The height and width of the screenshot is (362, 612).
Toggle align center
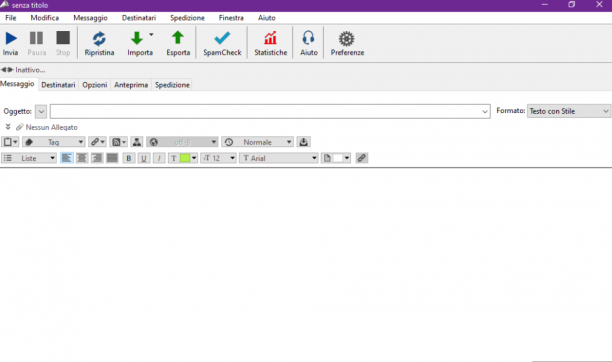(82, 158)
